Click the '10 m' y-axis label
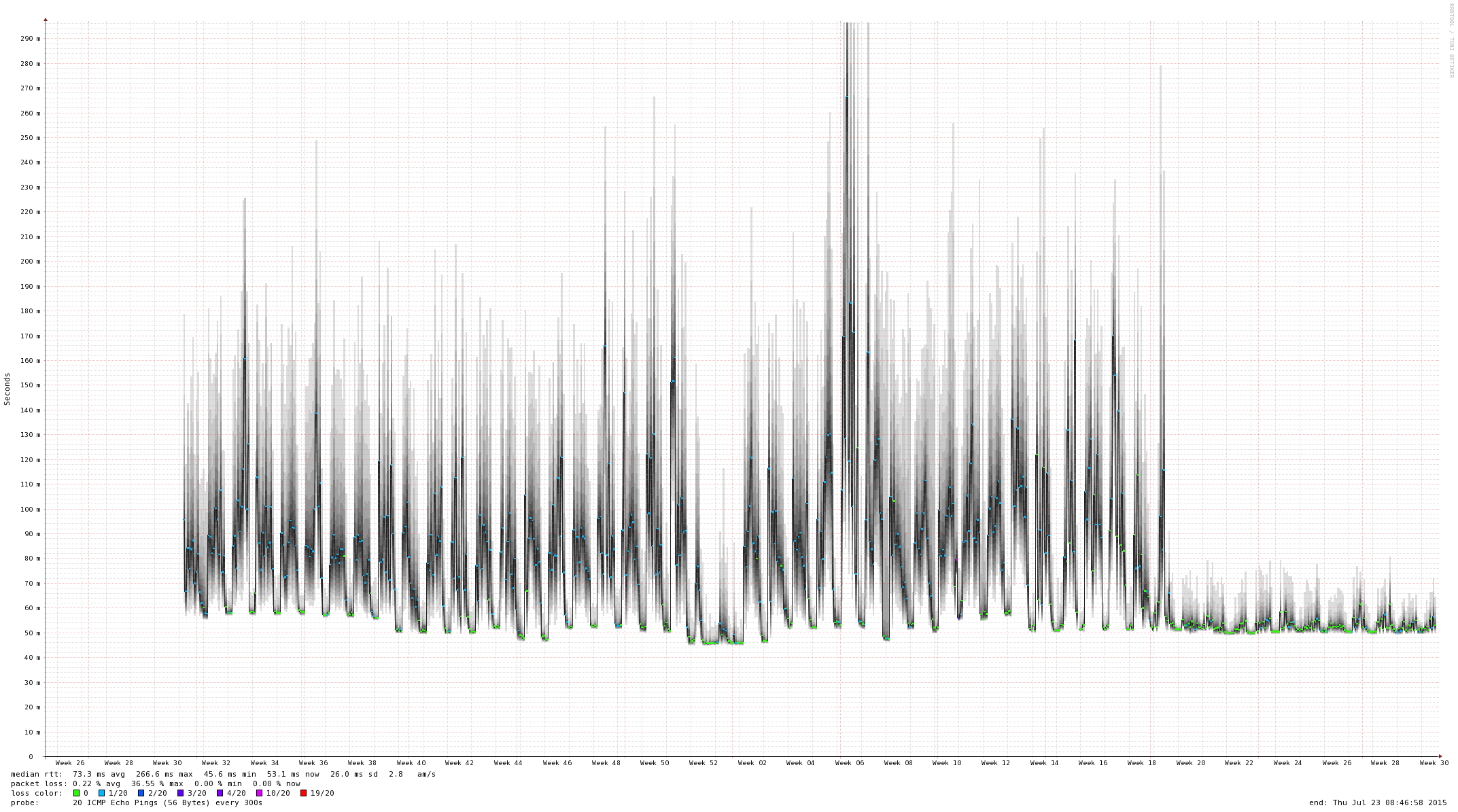Screen dimensions: 1458x812 [33, 732]
